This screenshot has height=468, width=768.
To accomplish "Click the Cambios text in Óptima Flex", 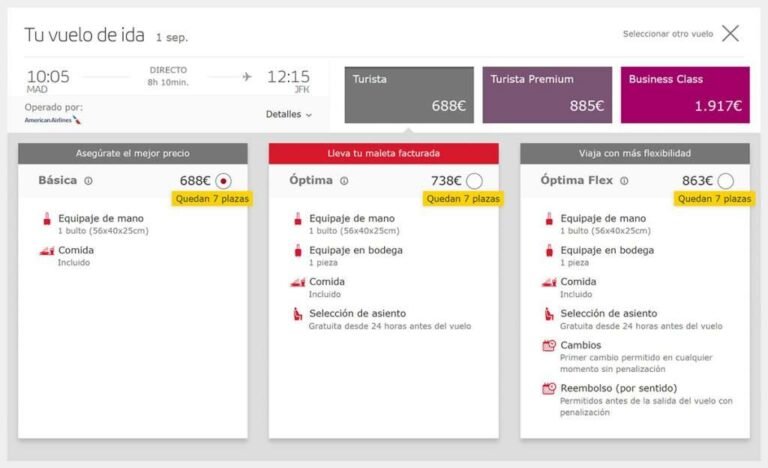I will 580,345.
